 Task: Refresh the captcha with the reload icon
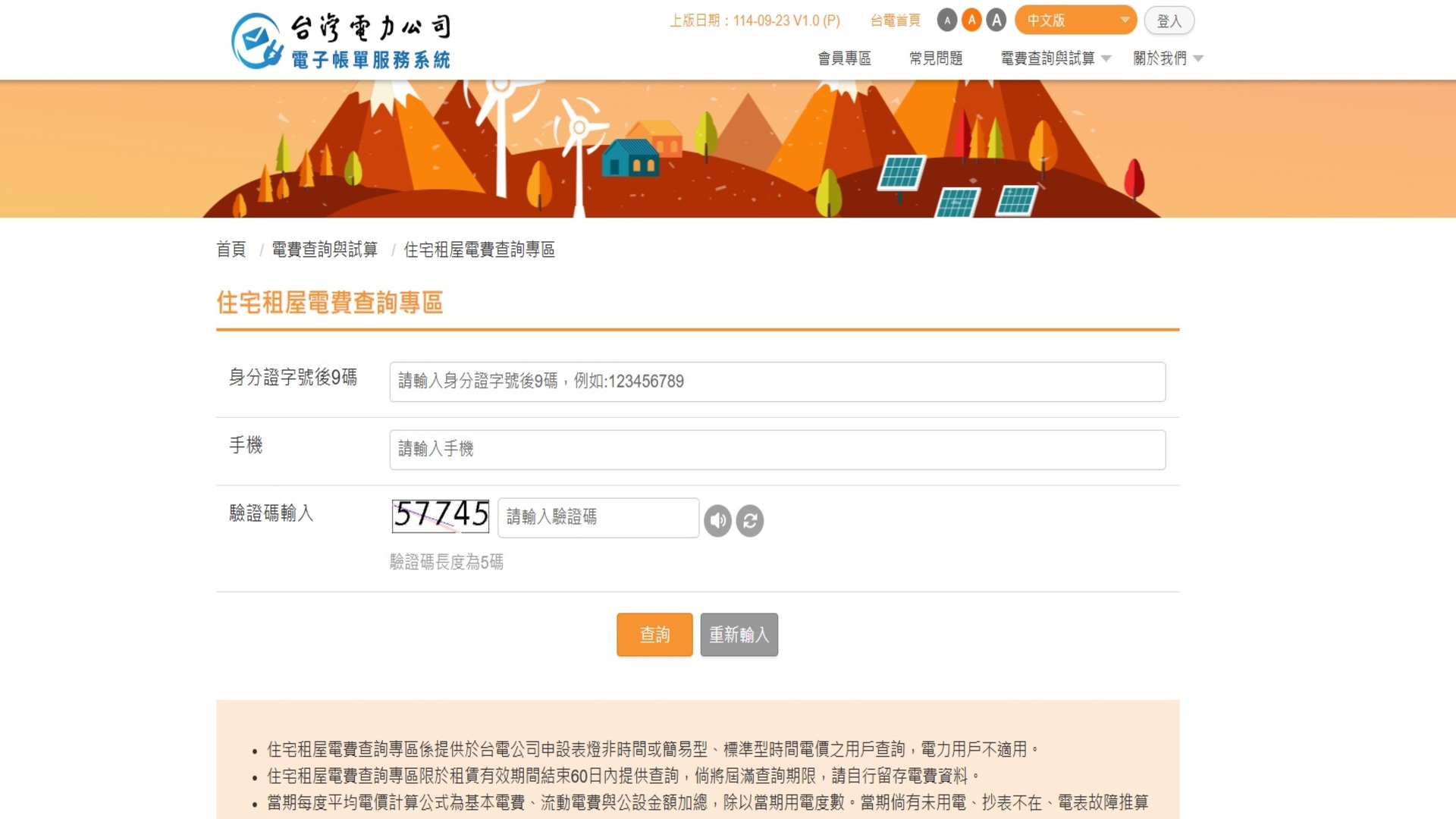749,521
